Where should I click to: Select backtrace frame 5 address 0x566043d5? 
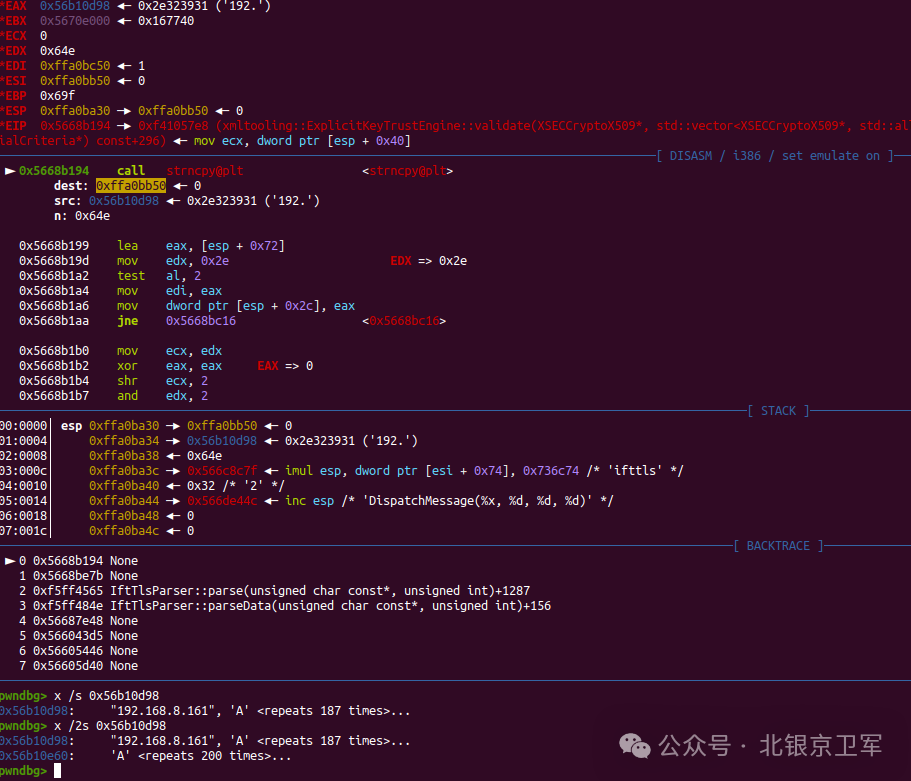click(x=68, y=636)
